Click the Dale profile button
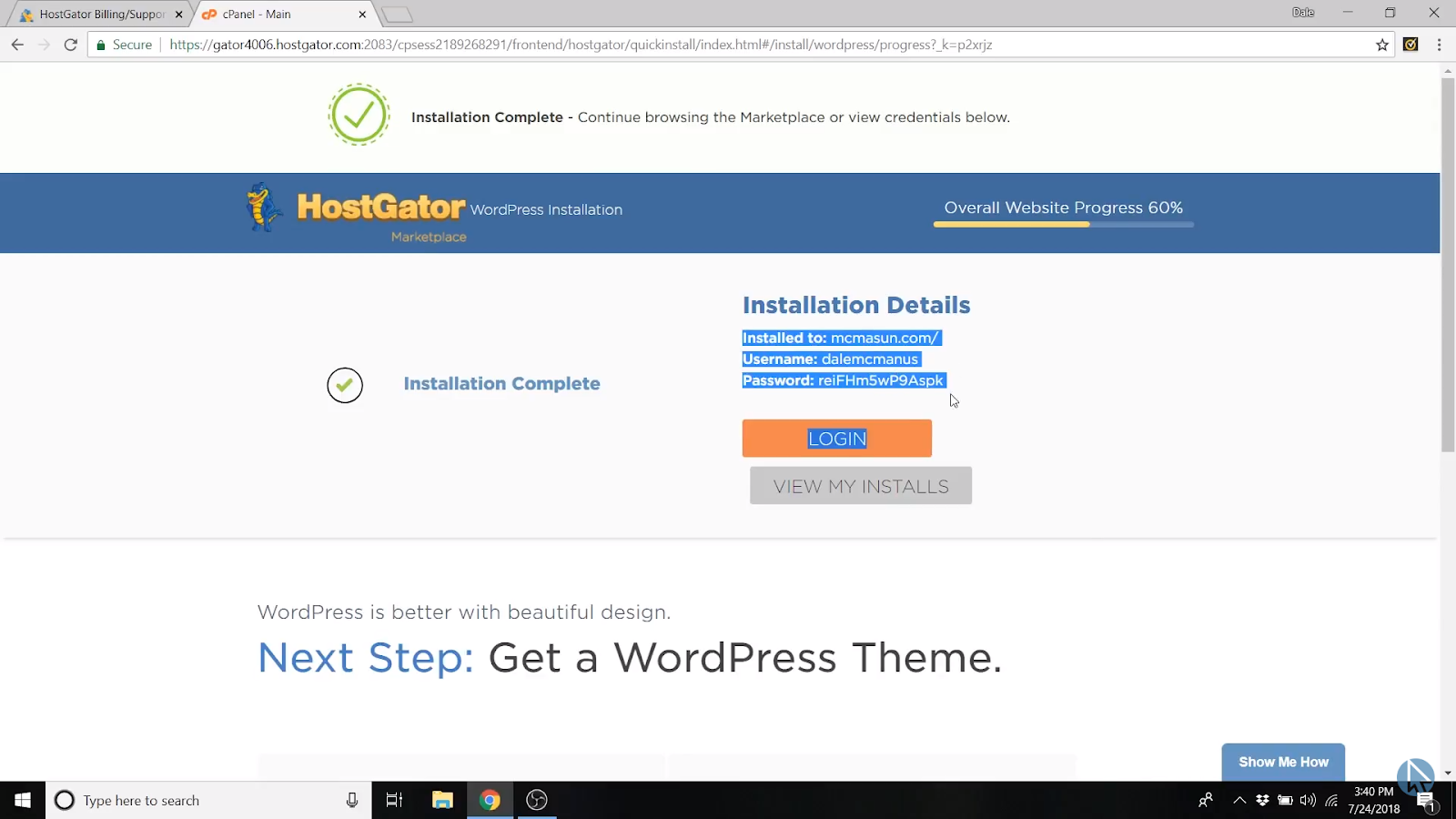The image size is (1456, 819). (1303, 13)
